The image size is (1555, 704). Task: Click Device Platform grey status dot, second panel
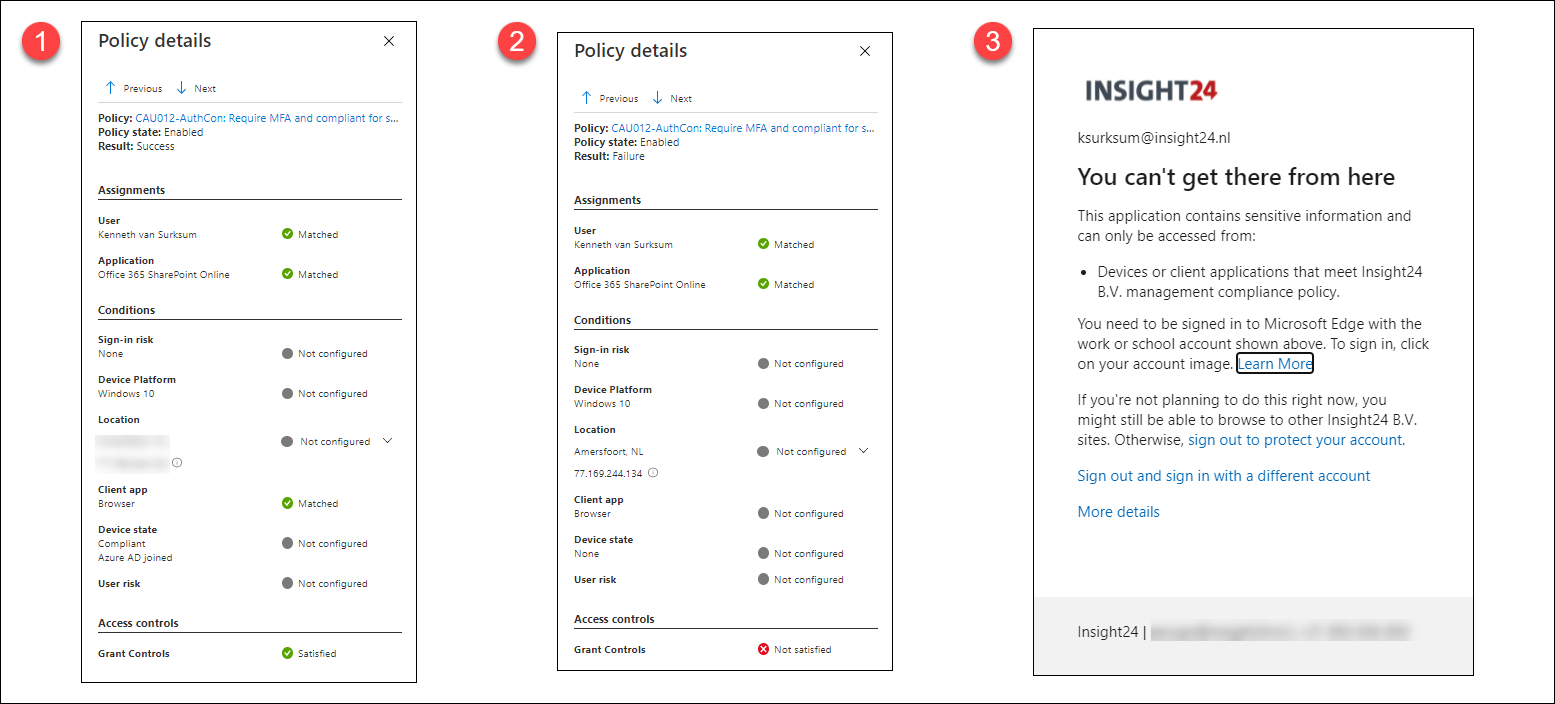coord(763,403)
